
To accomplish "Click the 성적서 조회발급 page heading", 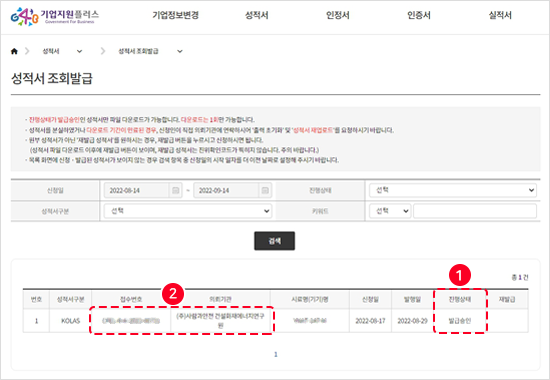I will 52,78.
